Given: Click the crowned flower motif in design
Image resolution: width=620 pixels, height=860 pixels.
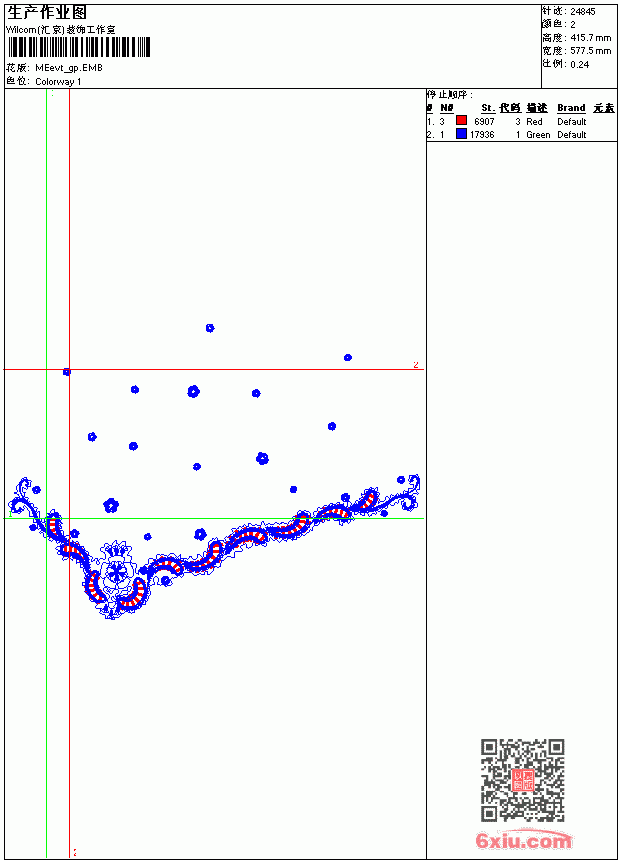Looking at the screenshot, I should pyautogui.click(x=116, y=568).
